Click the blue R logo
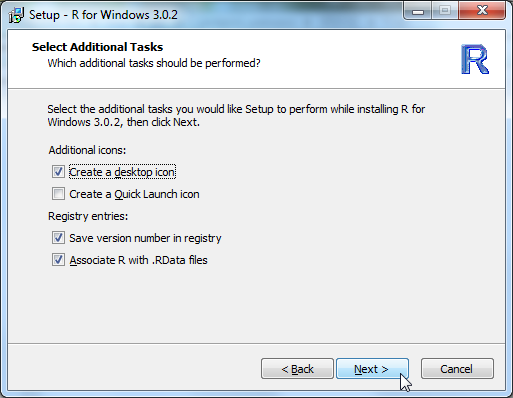Image resolution: width=513 pixels, height=398 pixels. tap(475, 59)
